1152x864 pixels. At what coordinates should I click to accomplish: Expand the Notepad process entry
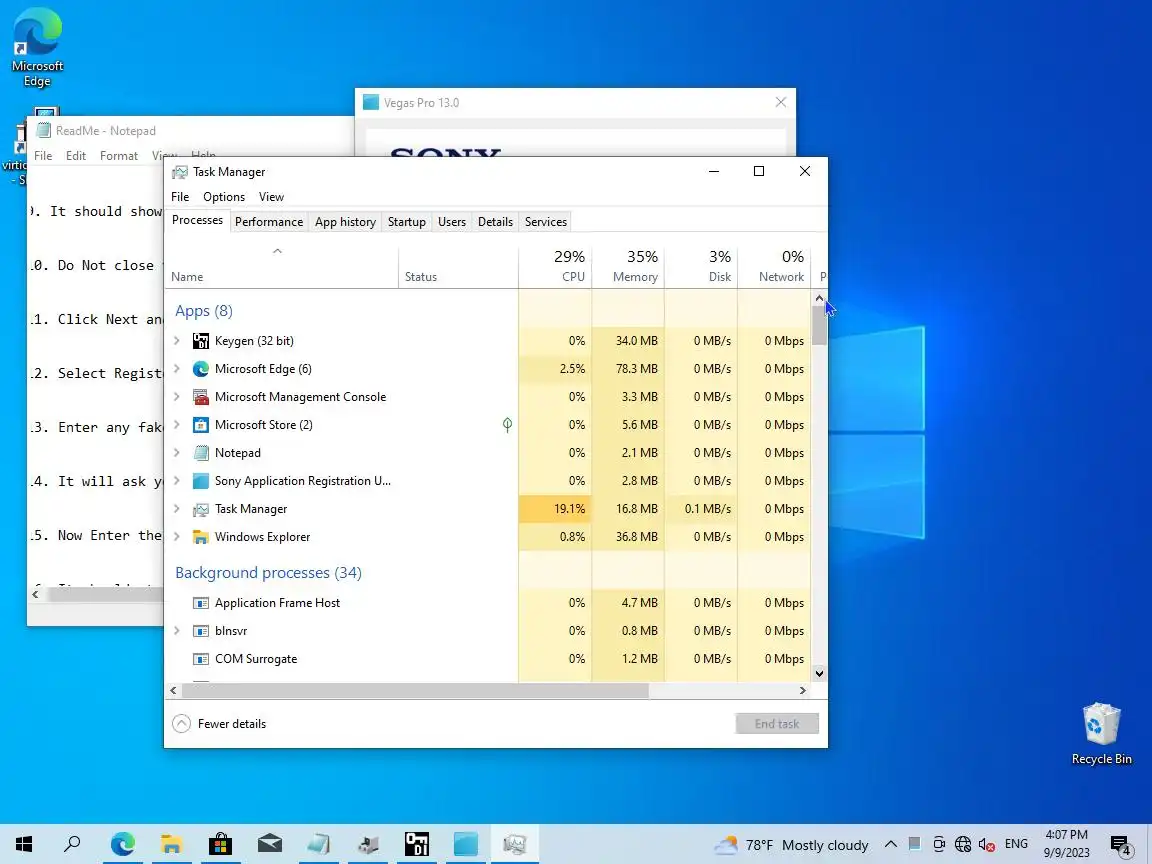coord(177,453)
